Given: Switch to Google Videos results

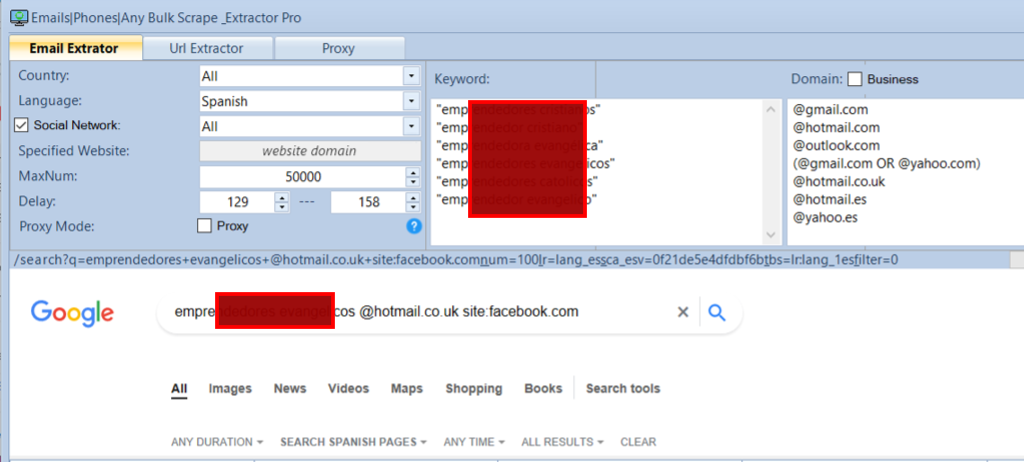Looking at the screenshot, I should pos(348,389).
